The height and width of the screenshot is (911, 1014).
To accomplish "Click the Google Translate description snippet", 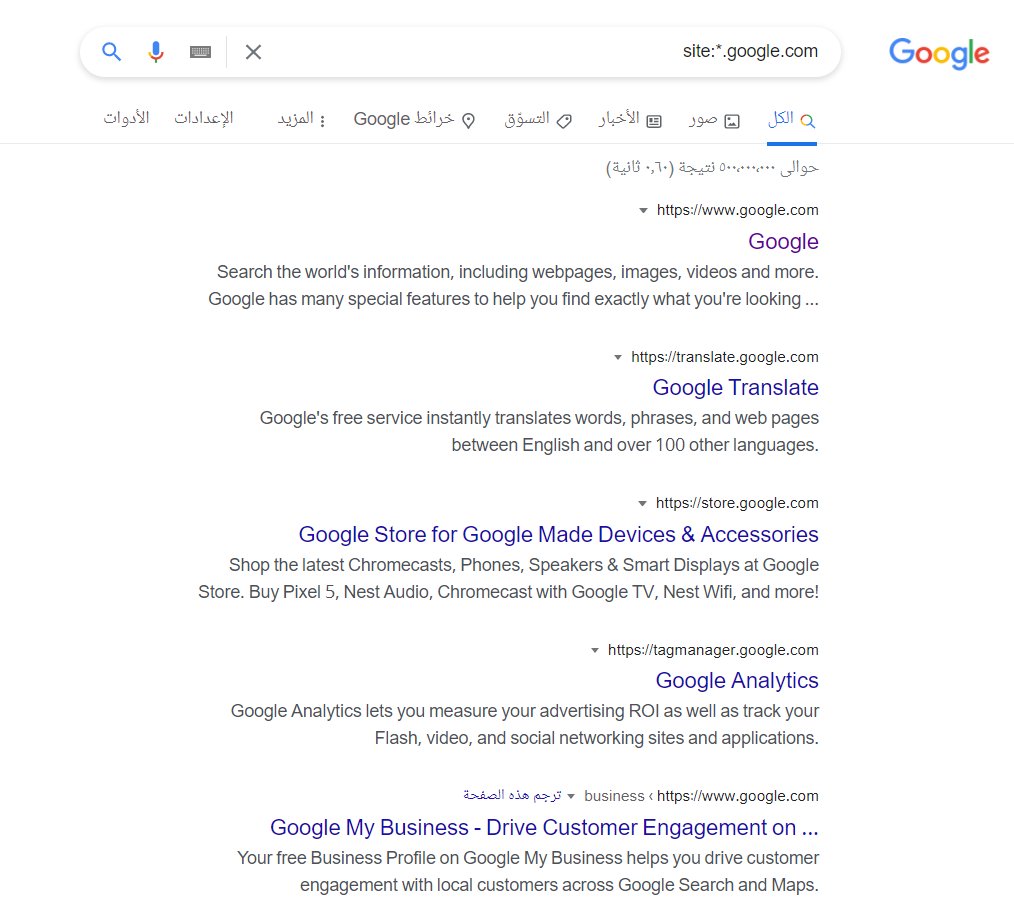I will tap(539, 431).
